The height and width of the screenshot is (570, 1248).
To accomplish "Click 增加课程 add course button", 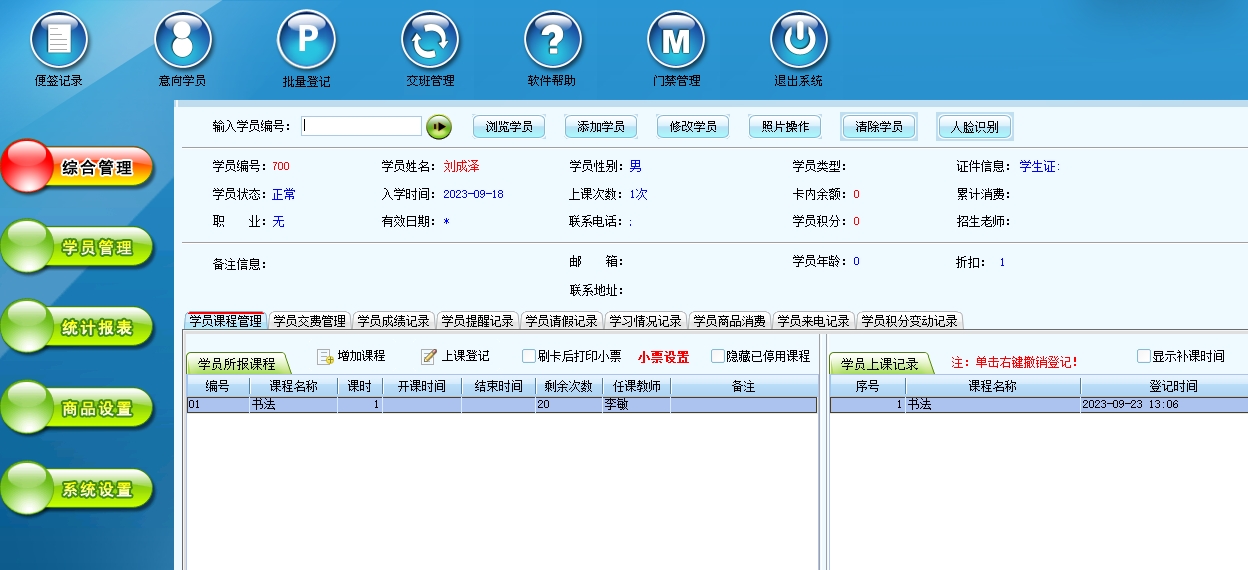I will tap(351, 356).
